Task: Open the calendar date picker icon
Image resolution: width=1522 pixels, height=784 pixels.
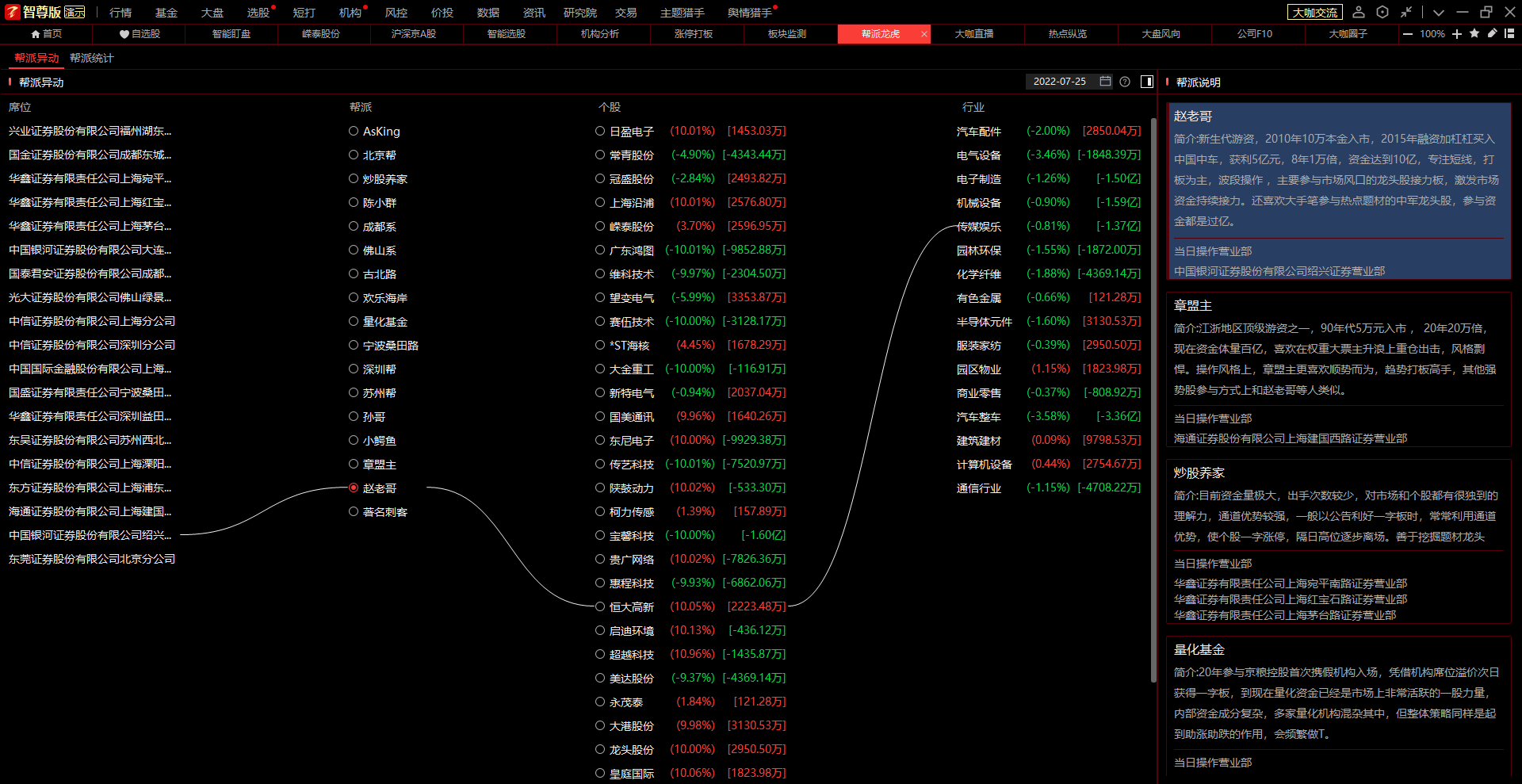Action: 1105,82
